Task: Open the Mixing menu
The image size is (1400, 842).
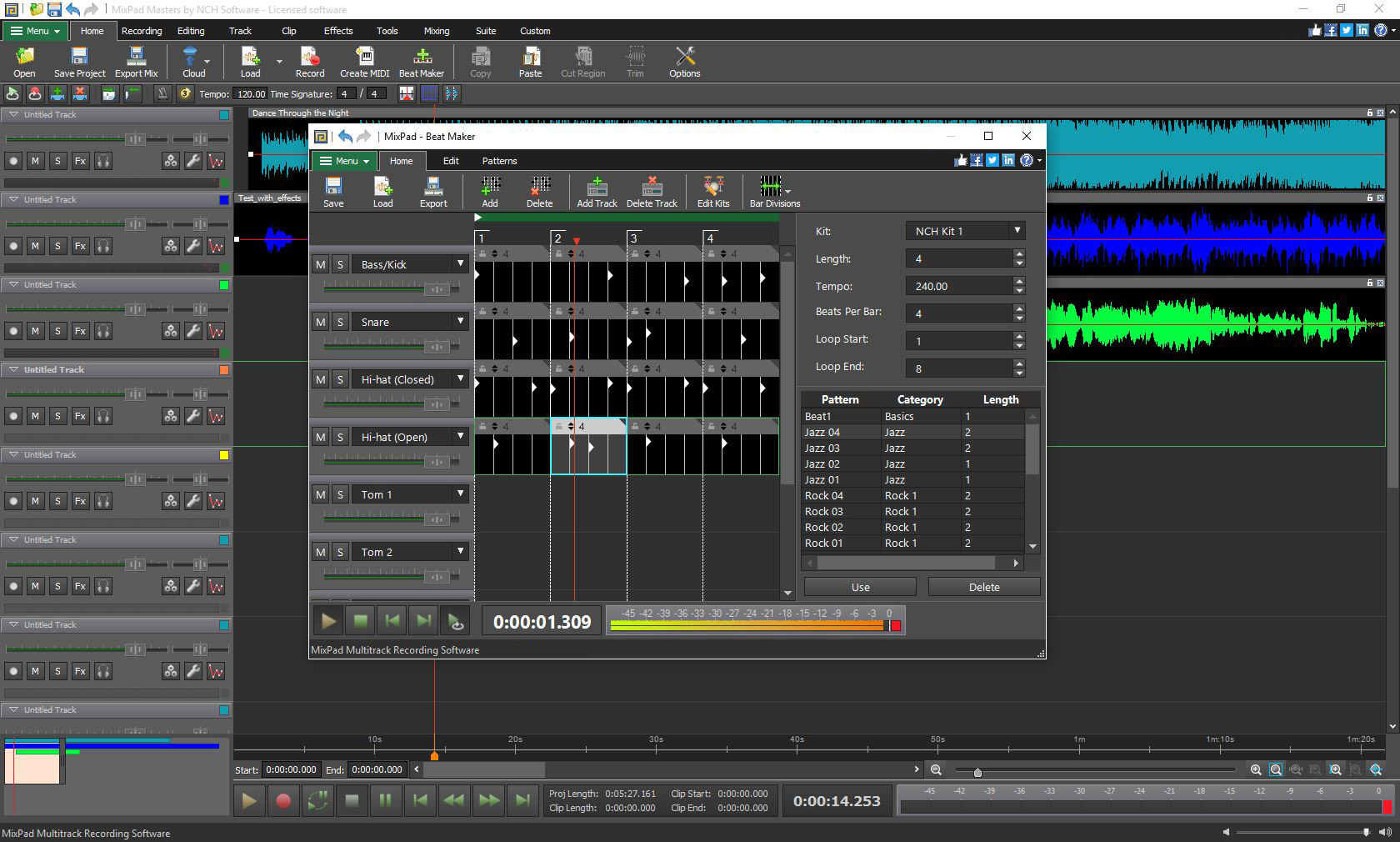Action: coord(436,31)
